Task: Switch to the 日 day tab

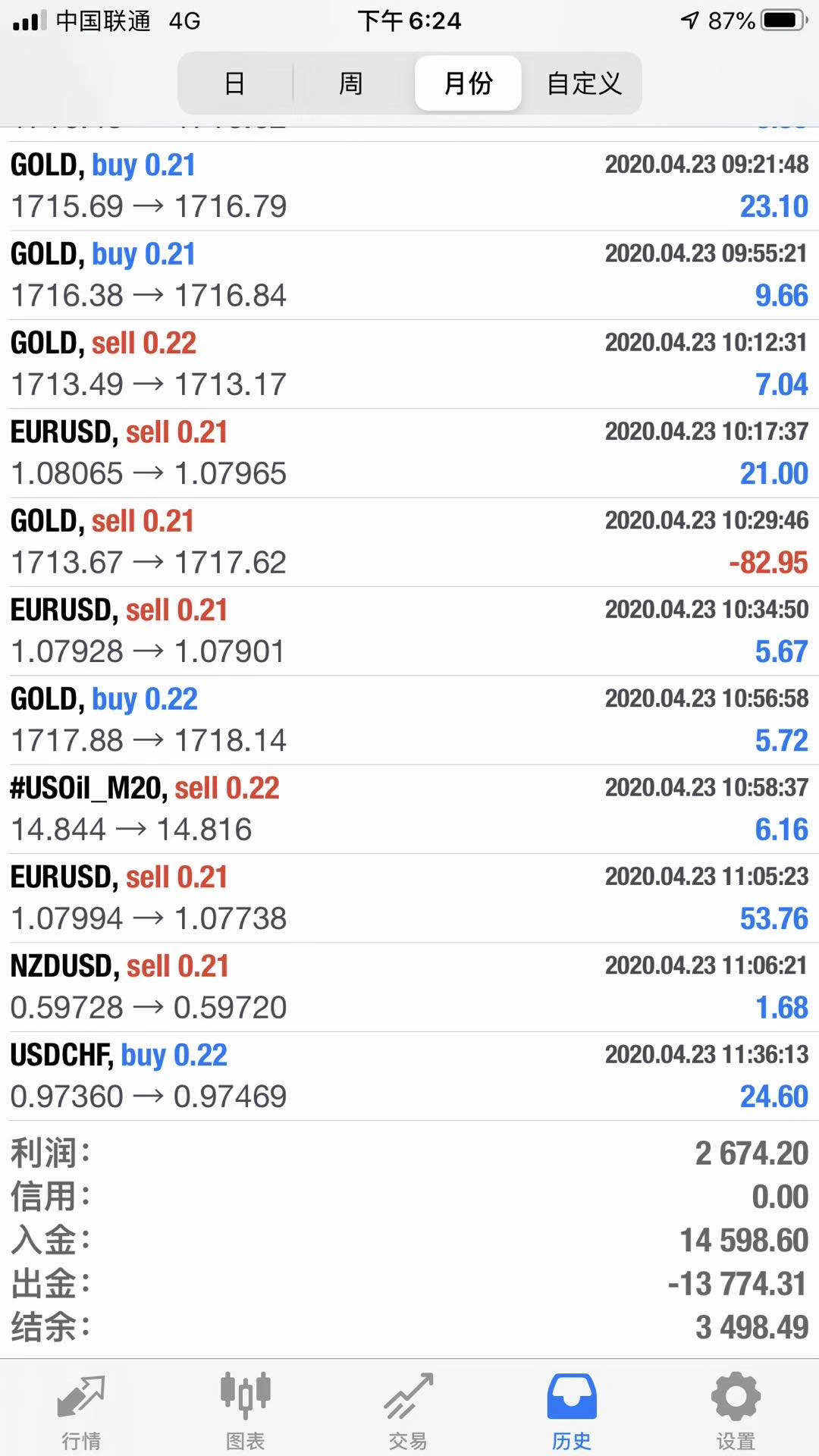Action: 235,83
